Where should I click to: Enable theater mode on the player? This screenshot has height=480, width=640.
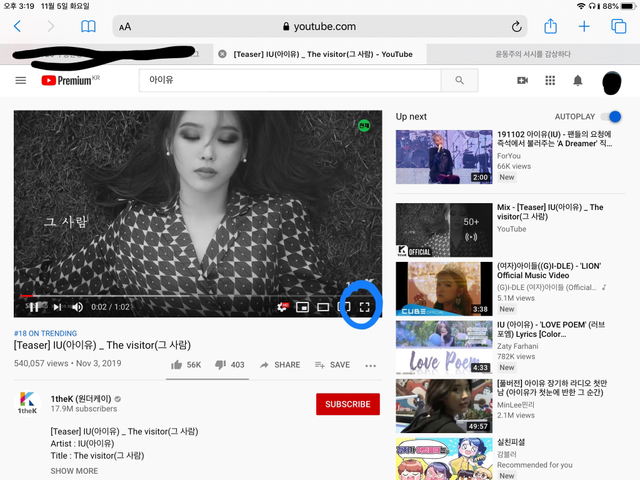point(323,307)
